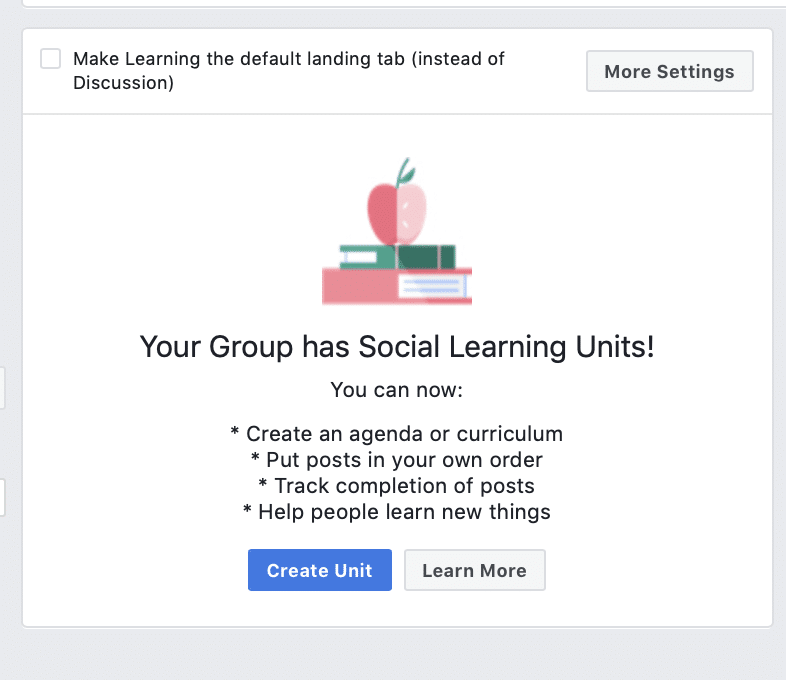Open the Learn More button
This screenshot has width=786, height=680.
(x=475, y=570)
